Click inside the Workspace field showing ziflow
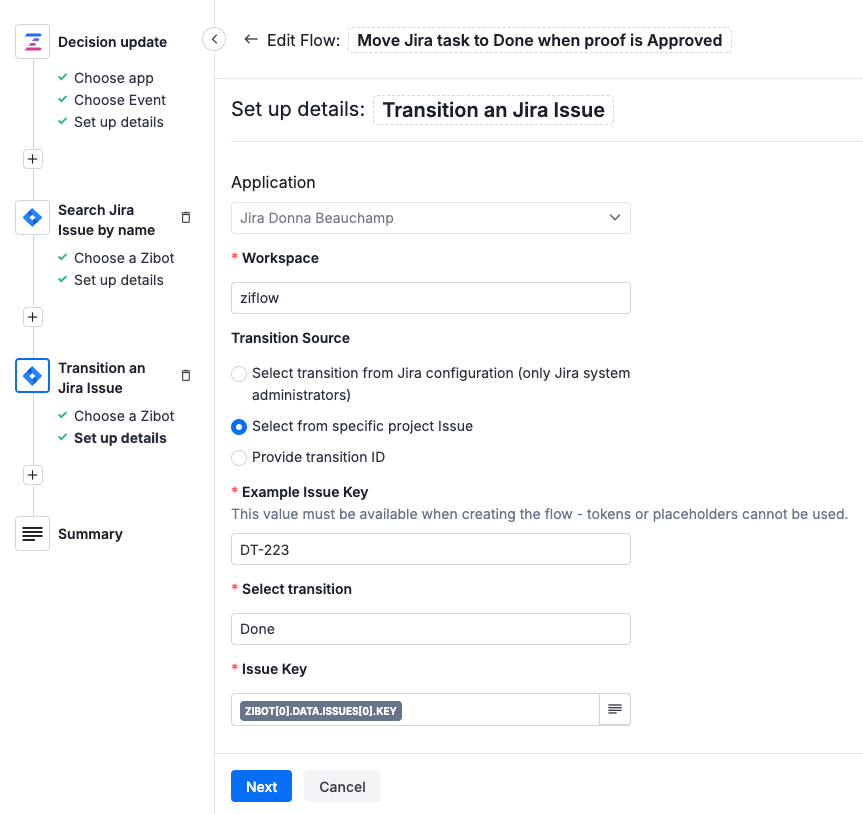Screen dimensions: 863x814 pyautogui.click(x=430, y=297)
